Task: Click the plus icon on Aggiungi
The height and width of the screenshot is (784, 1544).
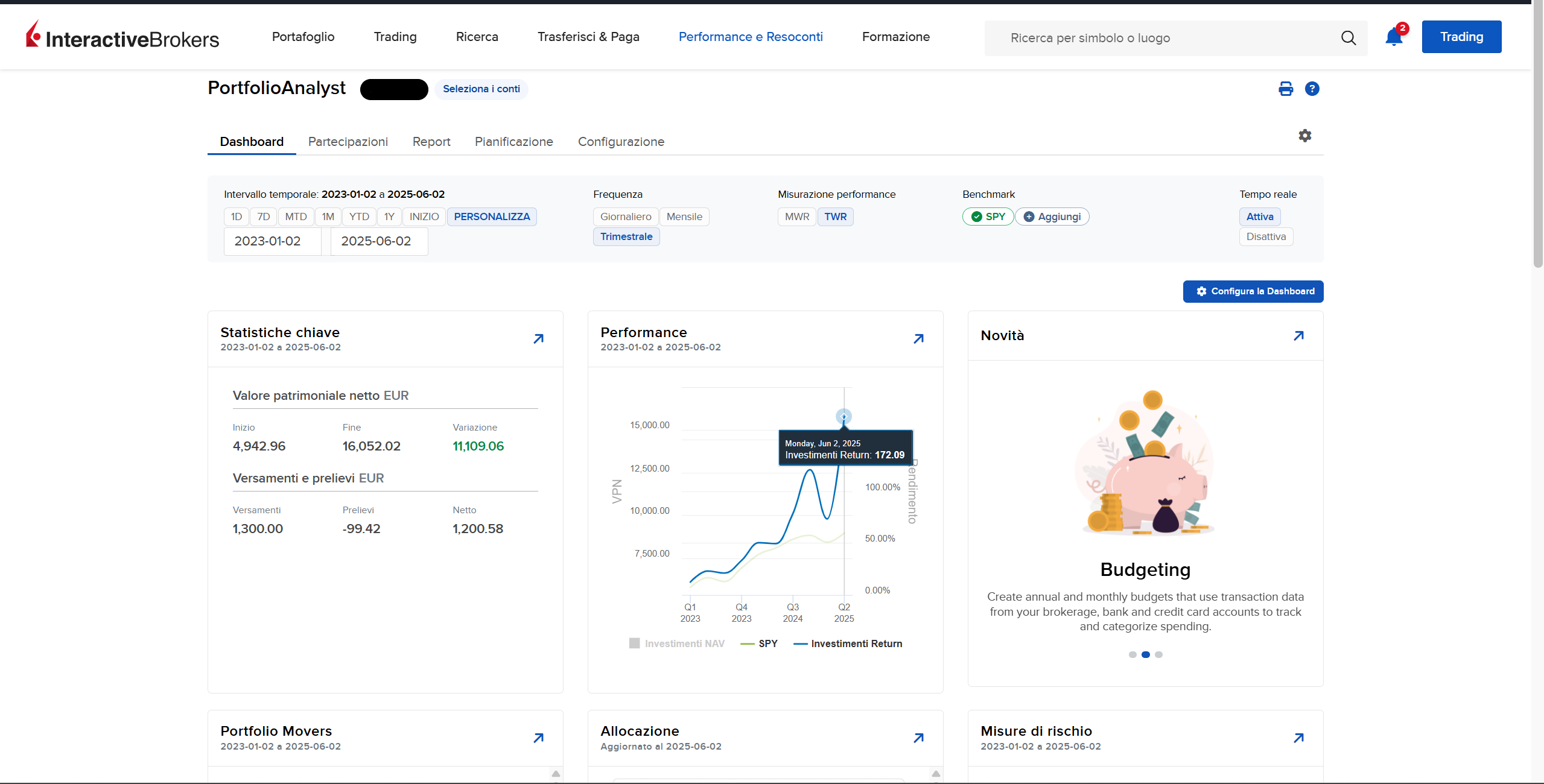Action: [x=1029, y=217]
